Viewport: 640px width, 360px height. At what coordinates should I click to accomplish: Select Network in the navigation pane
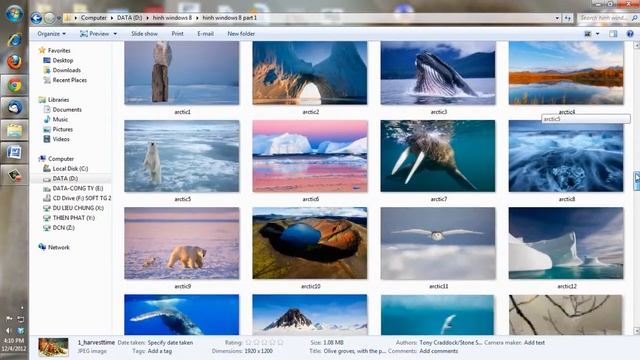(58, 247)
